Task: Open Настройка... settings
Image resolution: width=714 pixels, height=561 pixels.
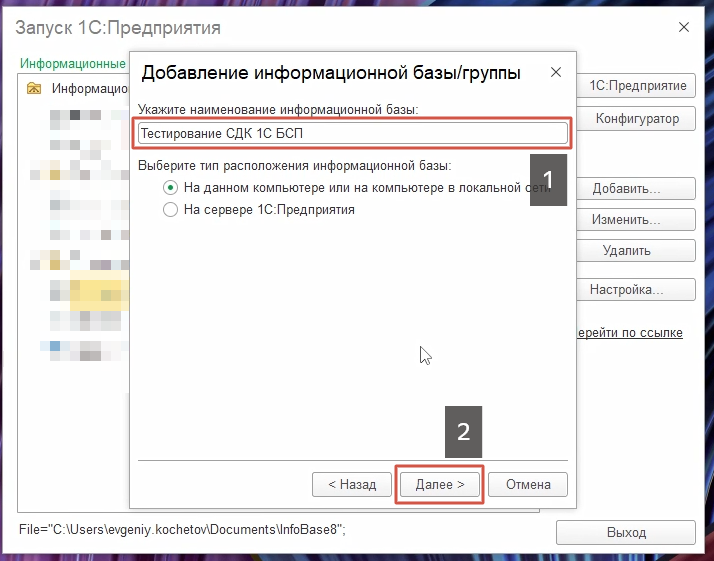Action: pyautogui.click(x=626, y=290)
